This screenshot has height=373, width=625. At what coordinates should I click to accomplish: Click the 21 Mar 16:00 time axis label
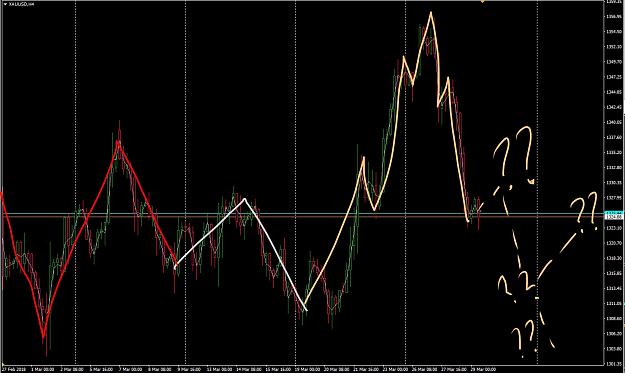click(365, 370)
